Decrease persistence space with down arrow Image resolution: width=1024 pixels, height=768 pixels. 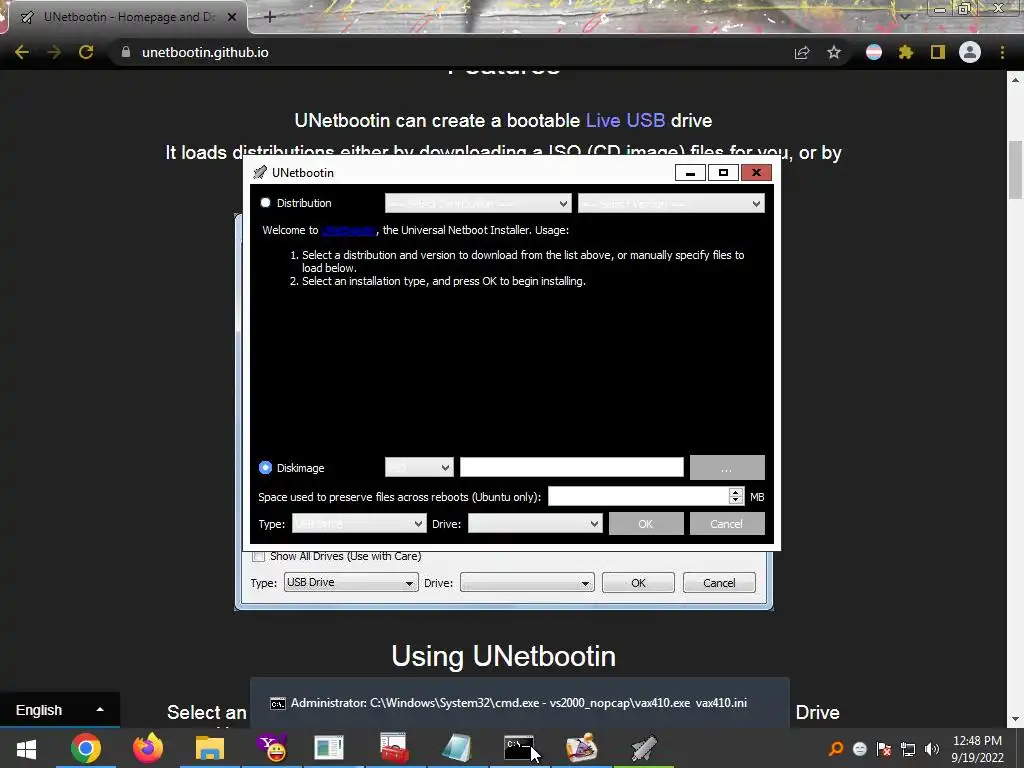click(736, 501)
